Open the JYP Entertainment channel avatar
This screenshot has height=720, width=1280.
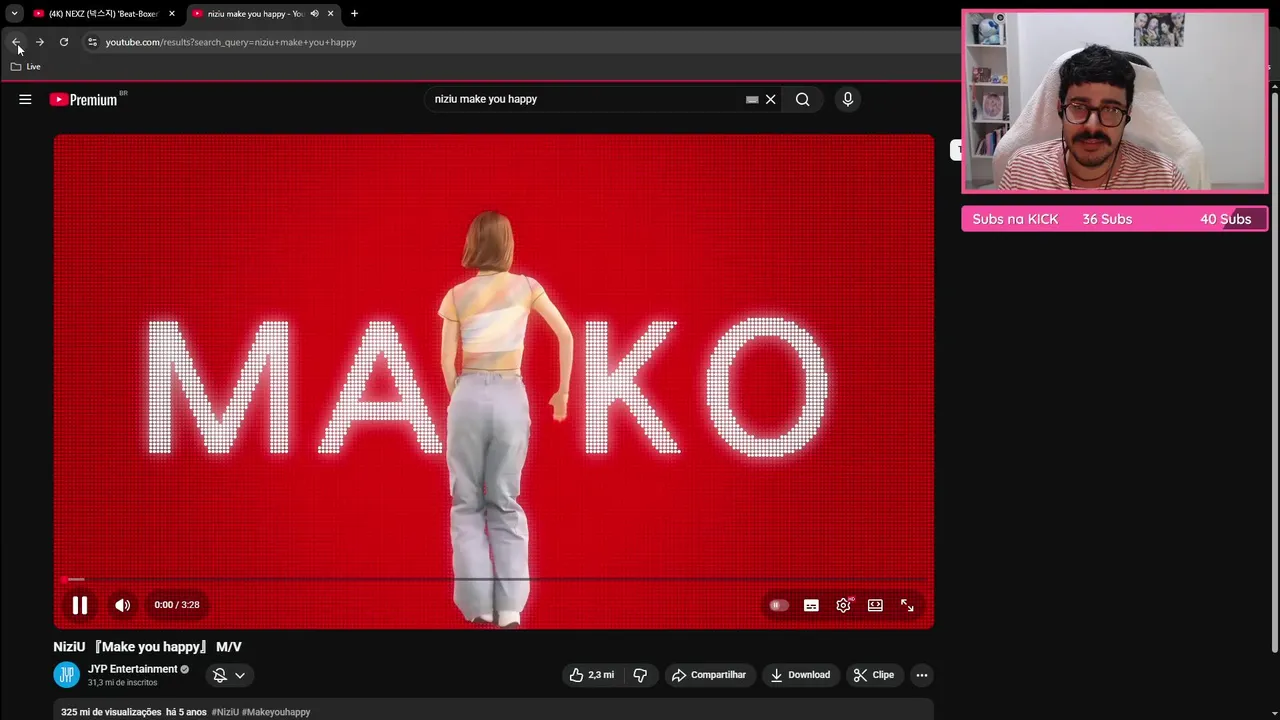67,675
